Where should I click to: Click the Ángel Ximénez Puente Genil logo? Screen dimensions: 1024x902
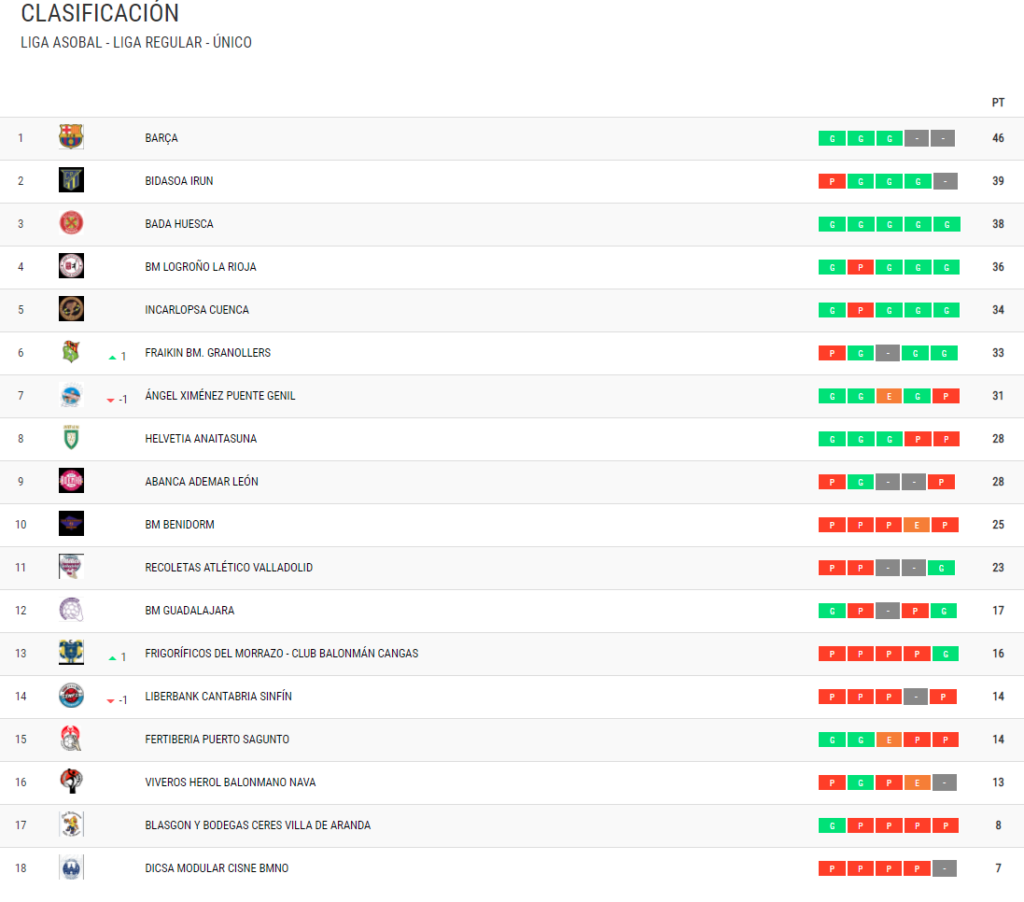(x=71, y=395)
